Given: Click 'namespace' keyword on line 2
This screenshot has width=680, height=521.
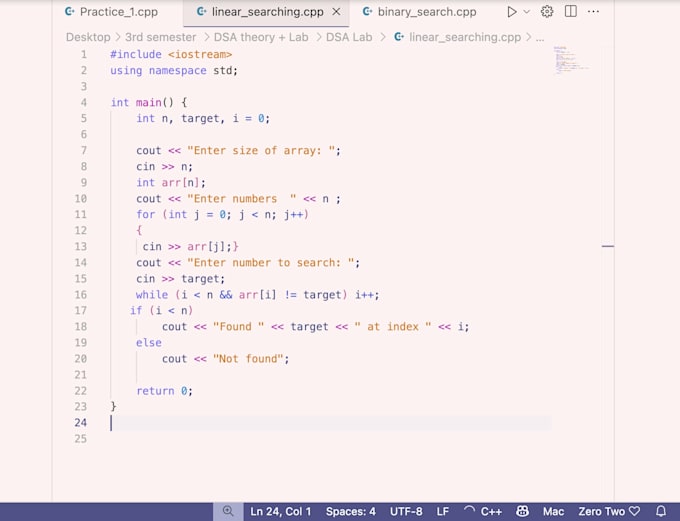Looking at the screenshot, I should [177, 71].
